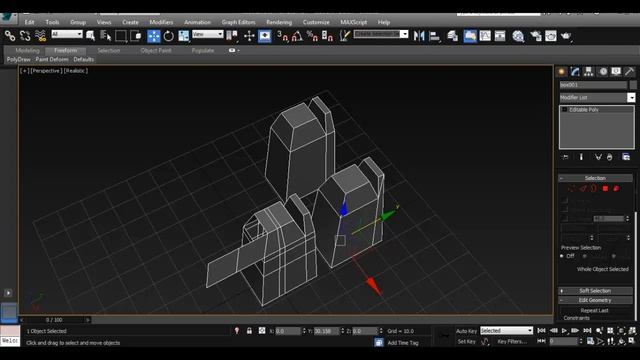Open the ribbon options dropdown arrow
640x360 pixels.
[238, 51]
